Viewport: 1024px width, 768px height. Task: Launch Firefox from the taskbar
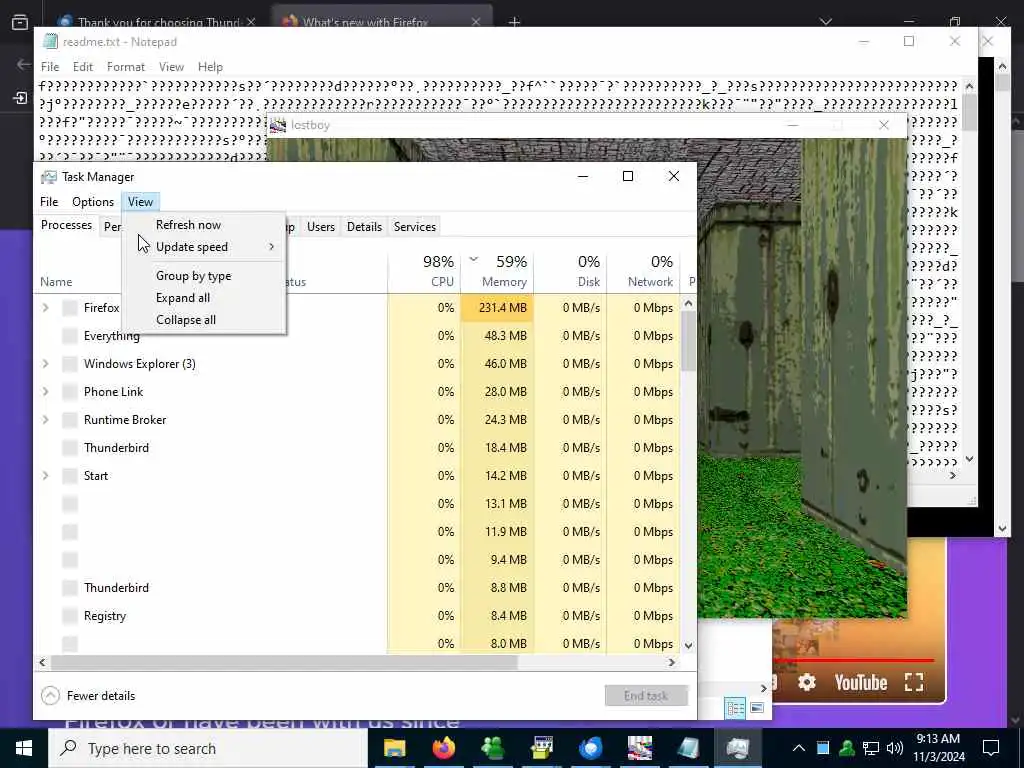click(x=443, y=748)
